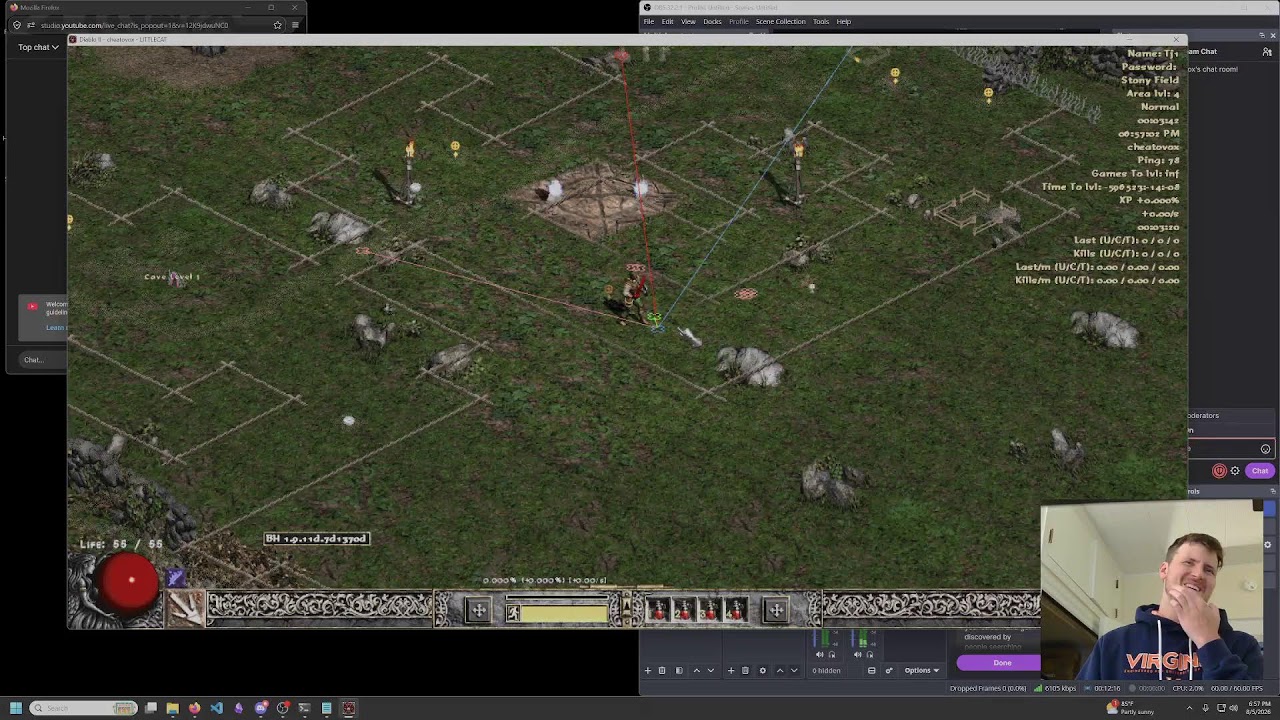The height and width of the screenshot is (720, 1280).
Task: Click the '0 hidden' mixer label
Action: [826, 670]
